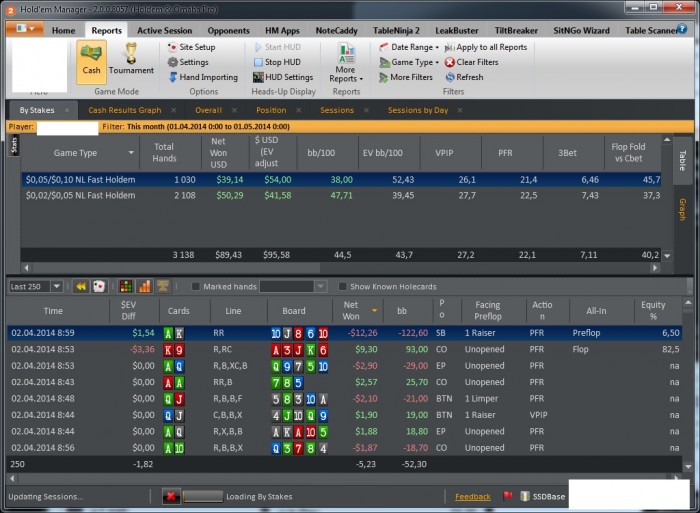The width and height of the screenshot is (700, 513).
Task: Open Settings gear option
Action: (x=188, y=62)
